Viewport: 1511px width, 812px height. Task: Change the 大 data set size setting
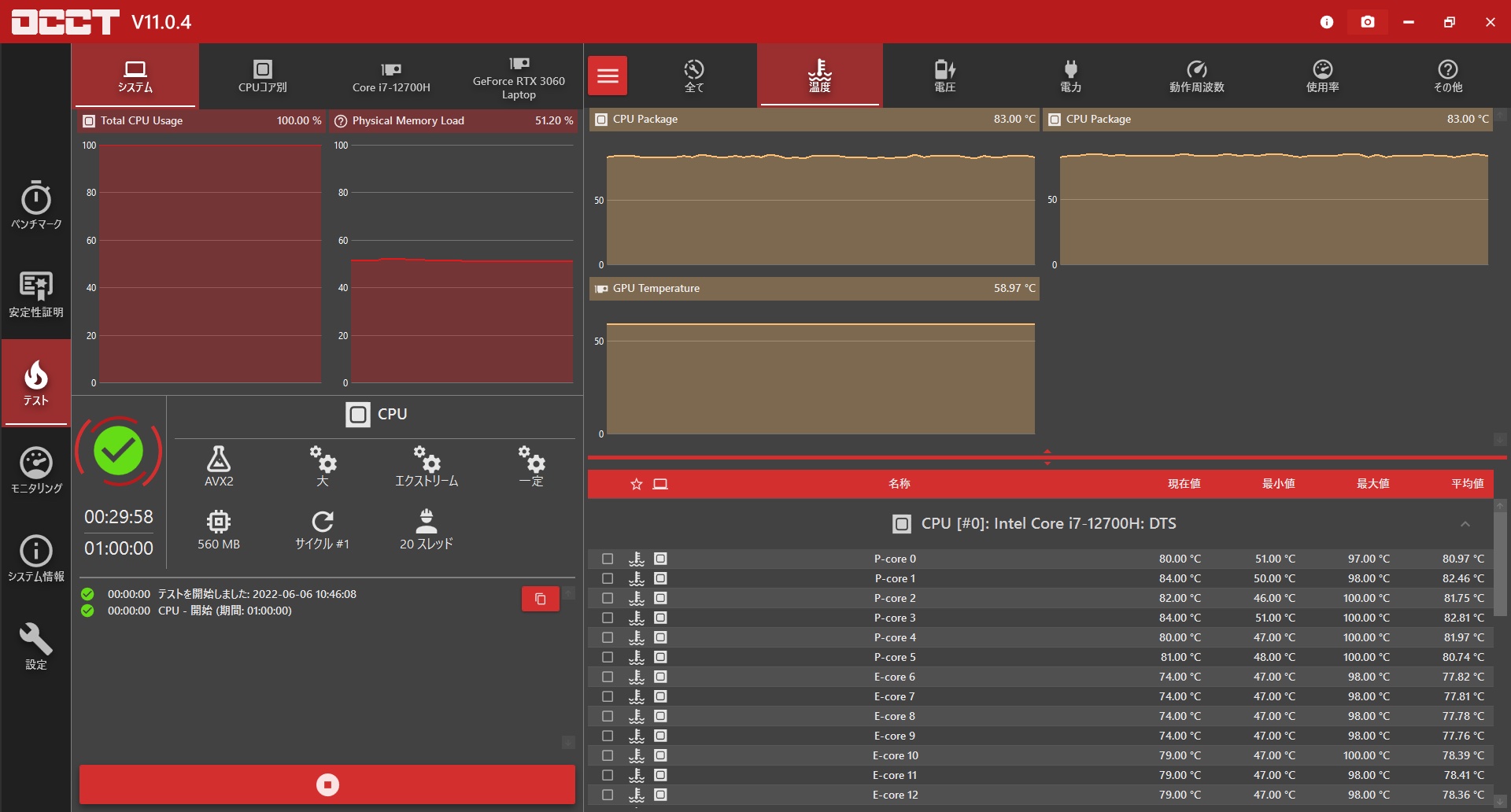pos(323,466)
